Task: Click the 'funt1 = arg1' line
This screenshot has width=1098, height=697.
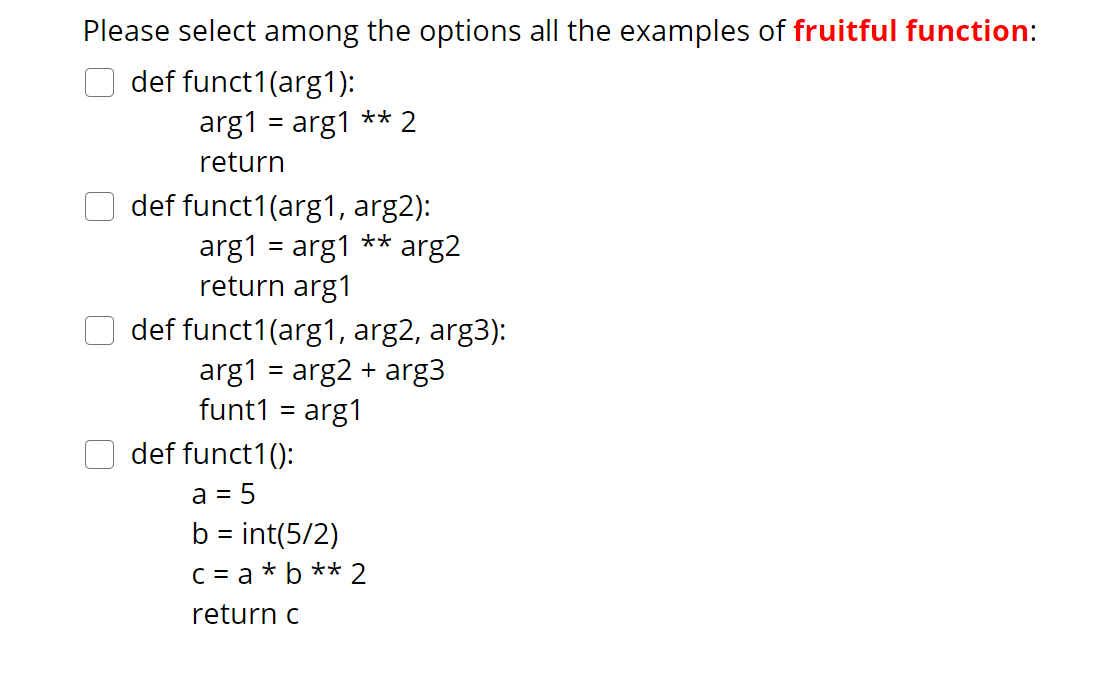Action: [x=280, y=410]
